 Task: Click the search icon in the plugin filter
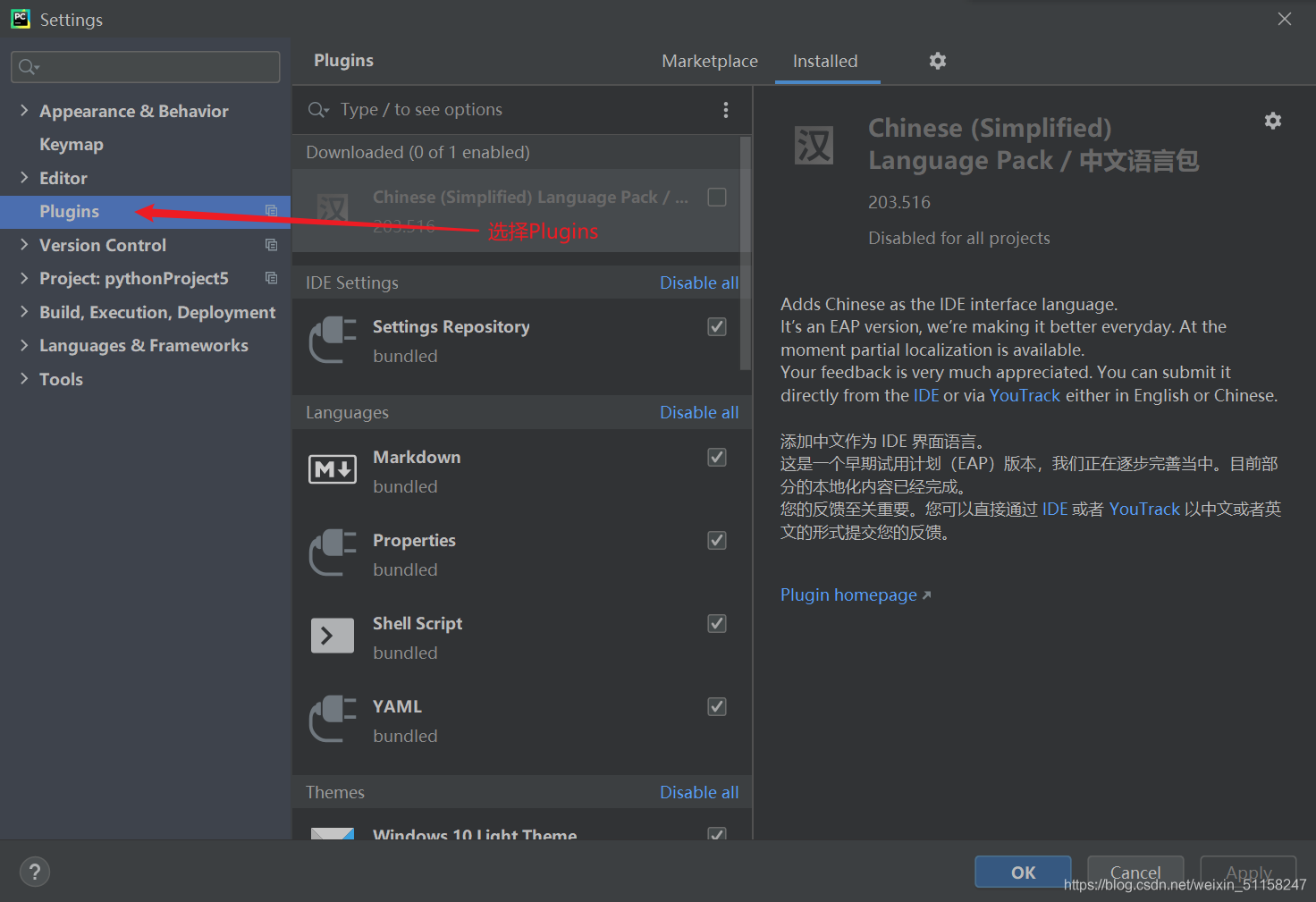(318, 110)
